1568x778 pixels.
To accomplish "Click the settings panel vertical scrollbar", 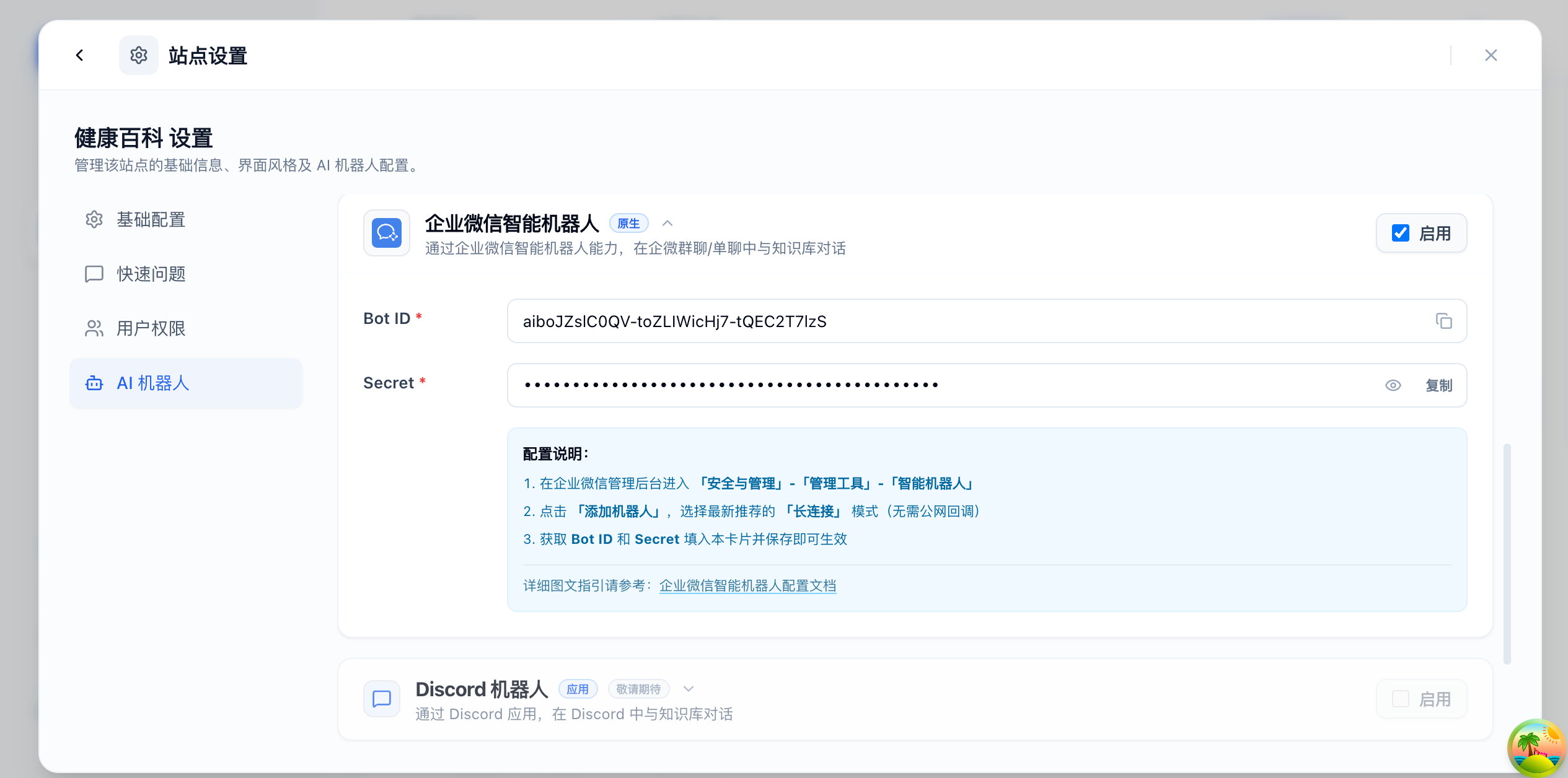I will 1507,553.
